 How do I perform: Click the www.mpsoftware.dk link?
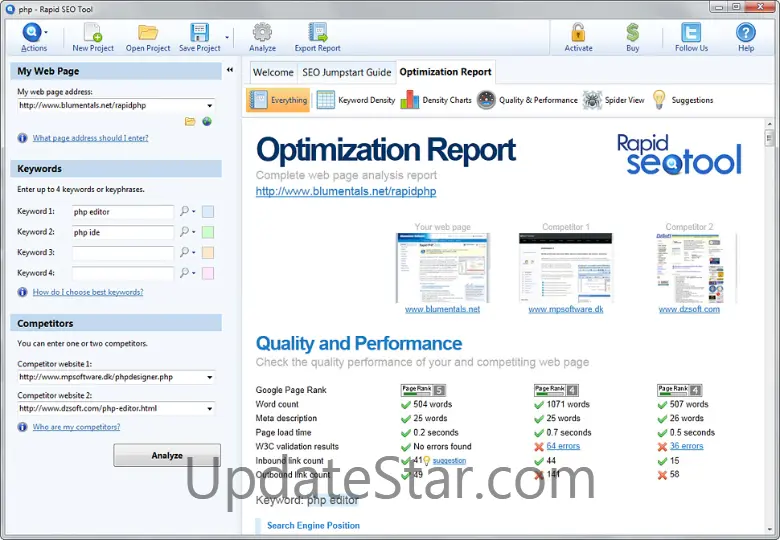566,309
